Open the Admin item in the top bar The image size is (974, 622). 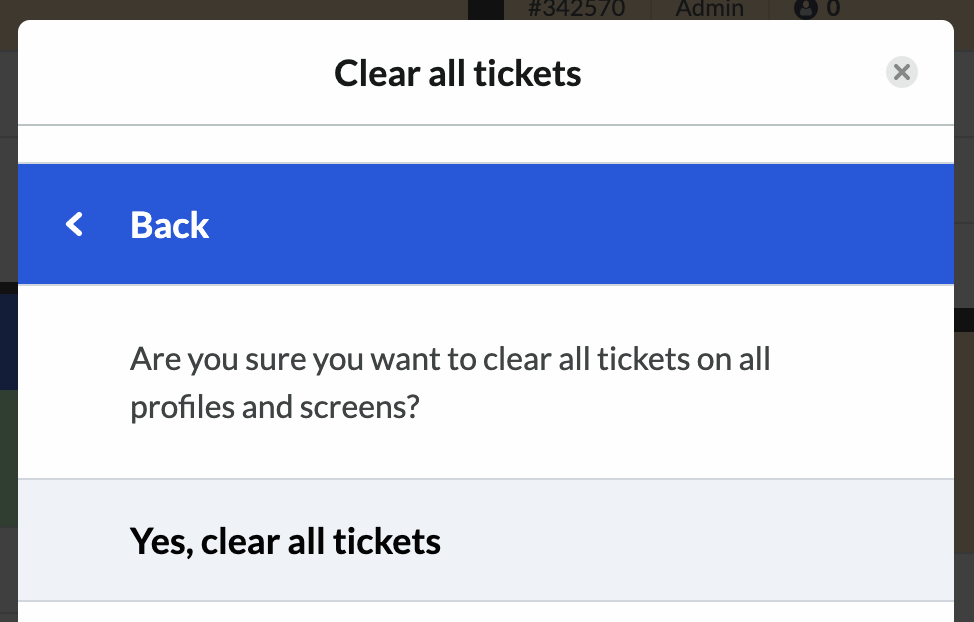click(709, 9)
